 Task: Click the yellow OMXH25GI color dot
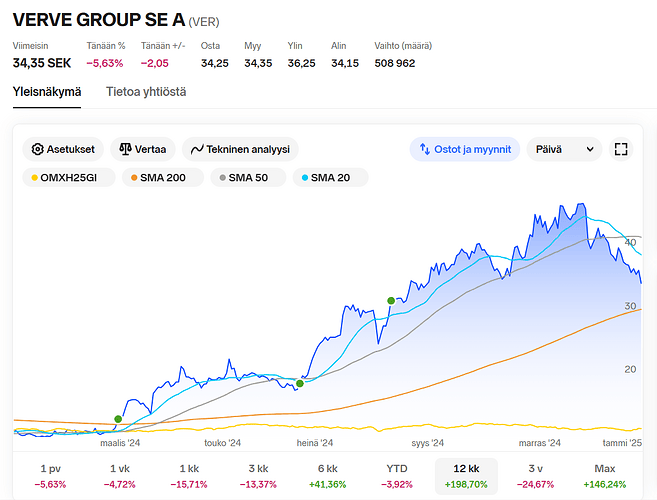(x=35, y=178)
